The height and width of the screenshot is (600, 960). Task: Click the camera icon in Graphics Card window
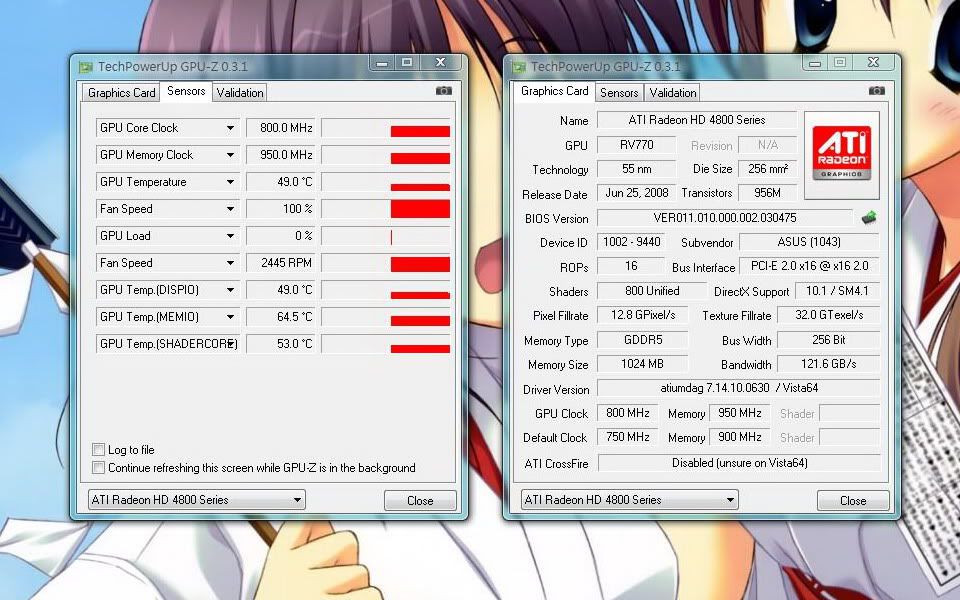877,91
